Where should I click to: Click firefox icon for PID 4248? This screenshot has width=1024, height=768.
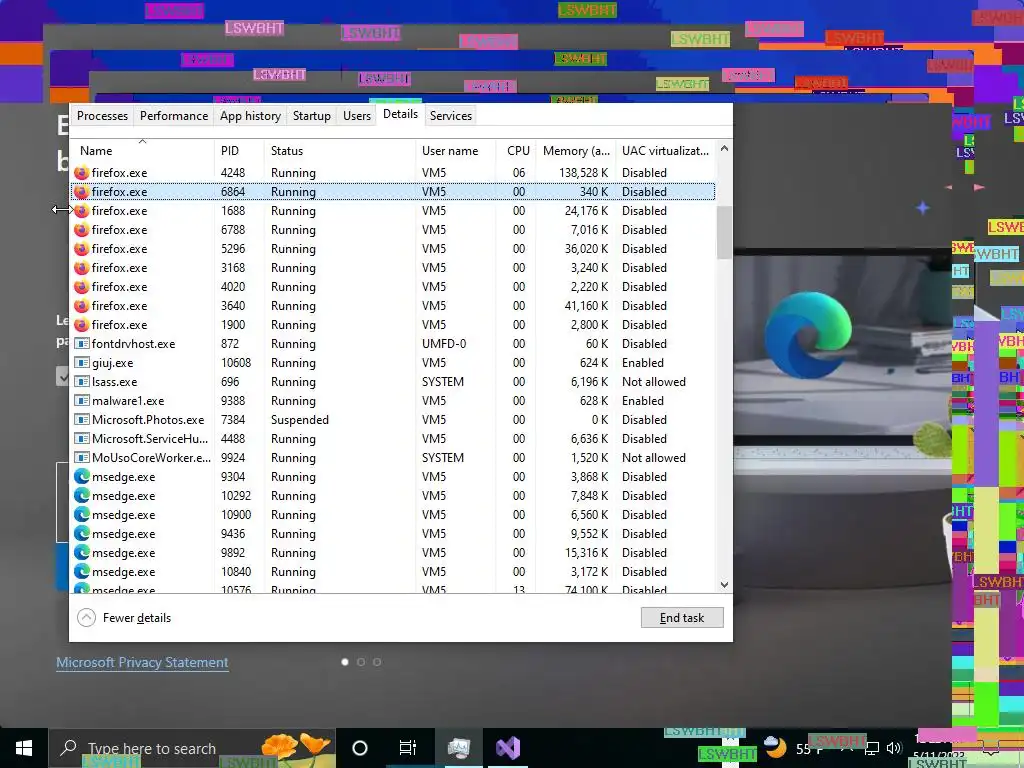click(82, 173)
